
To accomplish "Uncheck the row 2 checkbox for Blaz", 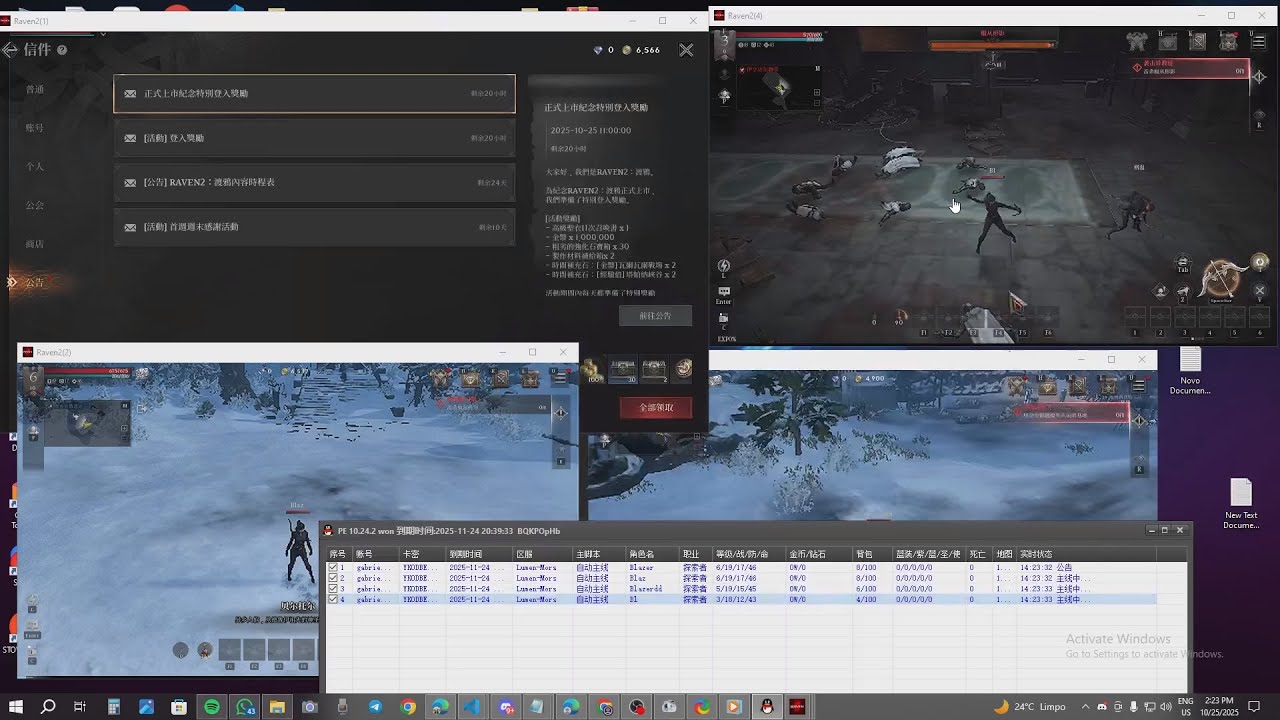I will point(334,578).
